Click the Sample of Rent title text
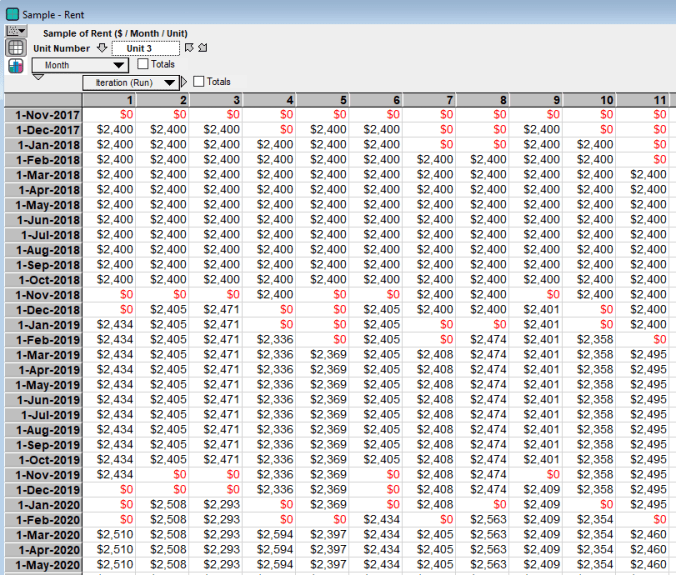This screenshot has width=676, height=575. pos(115,33)
